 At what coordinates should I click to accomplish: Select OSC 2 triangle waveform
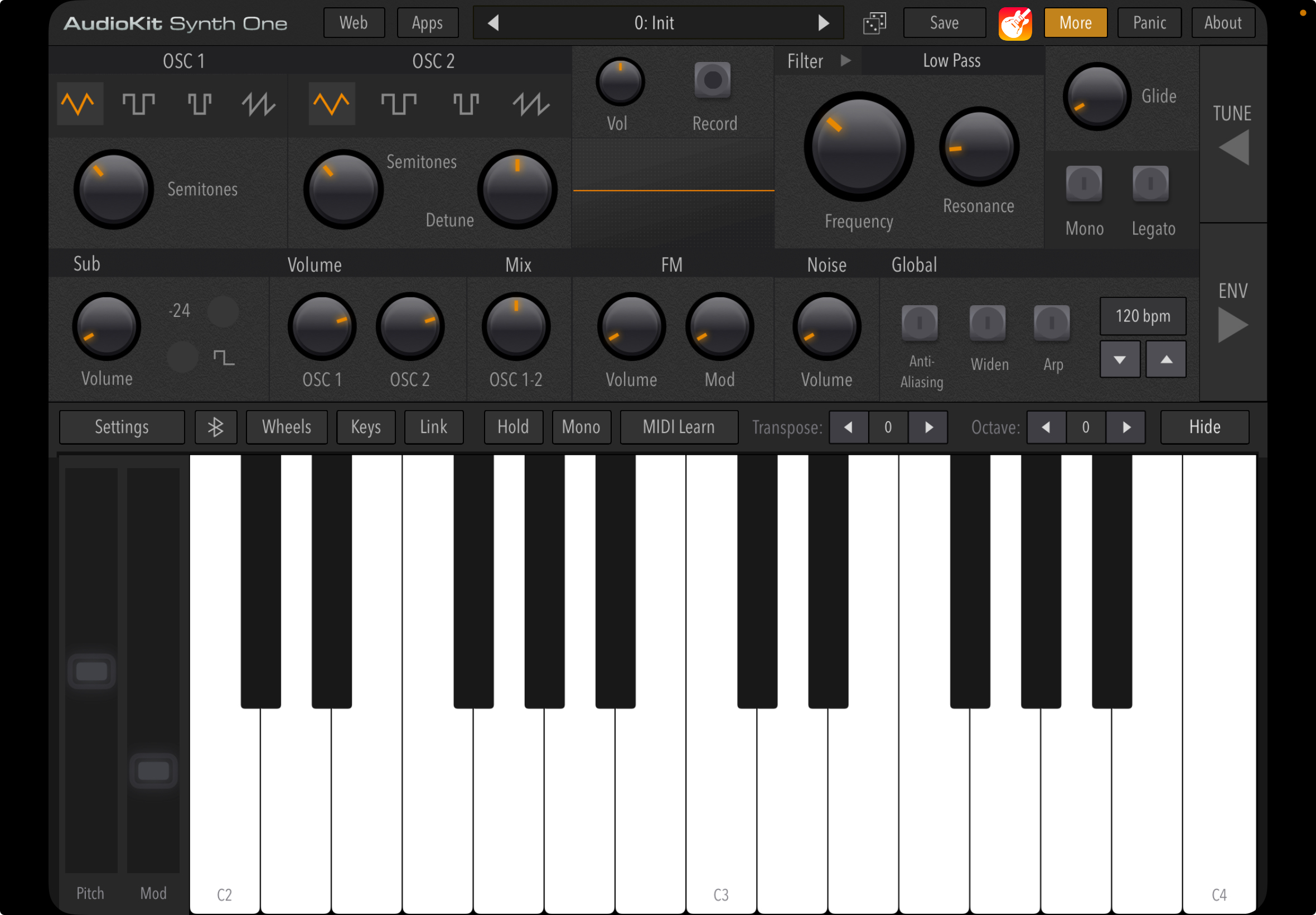[332, 104]
